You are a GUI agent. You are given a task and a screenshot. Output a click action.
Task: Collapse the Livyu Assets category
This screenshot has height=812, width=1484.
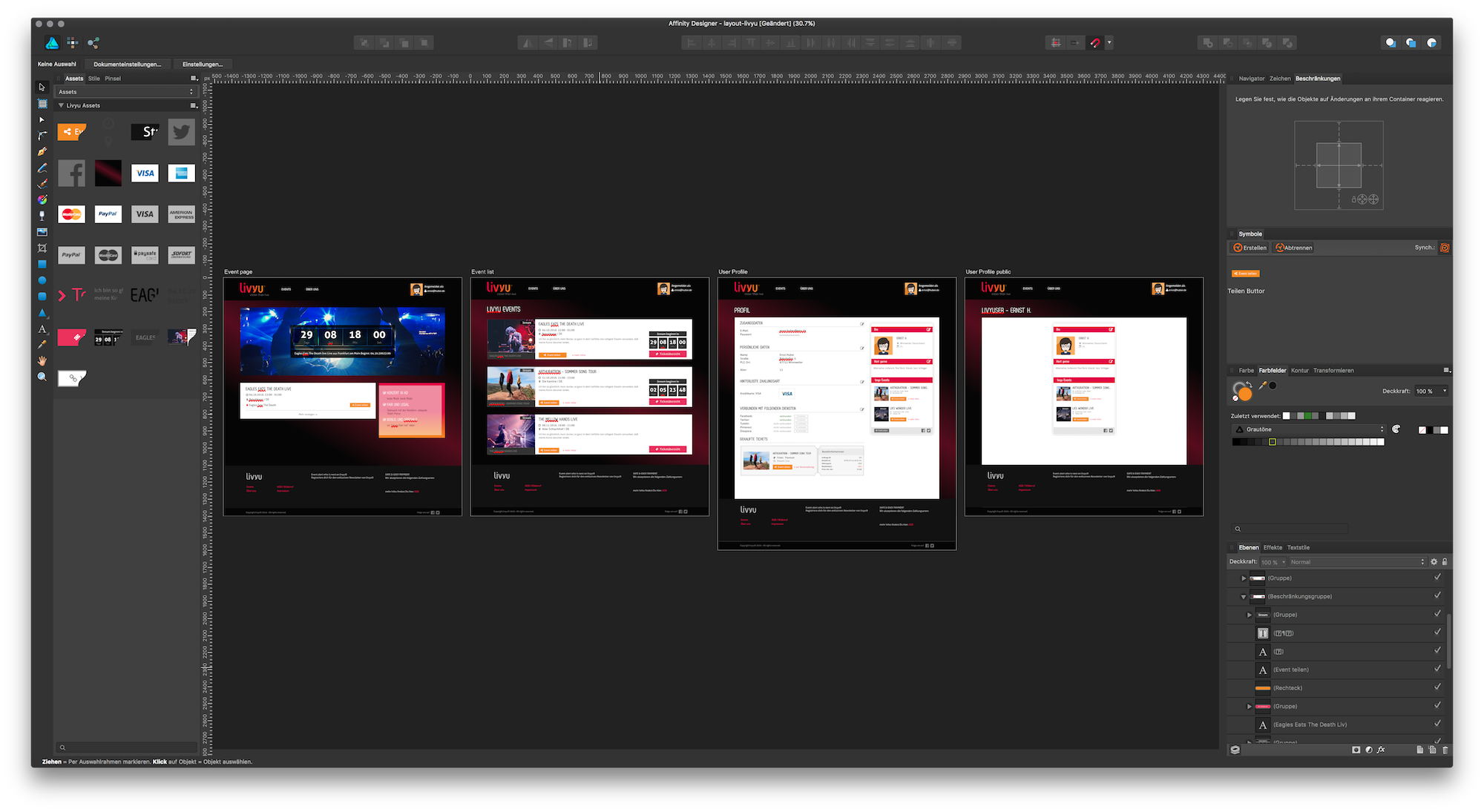coord(61,105)
